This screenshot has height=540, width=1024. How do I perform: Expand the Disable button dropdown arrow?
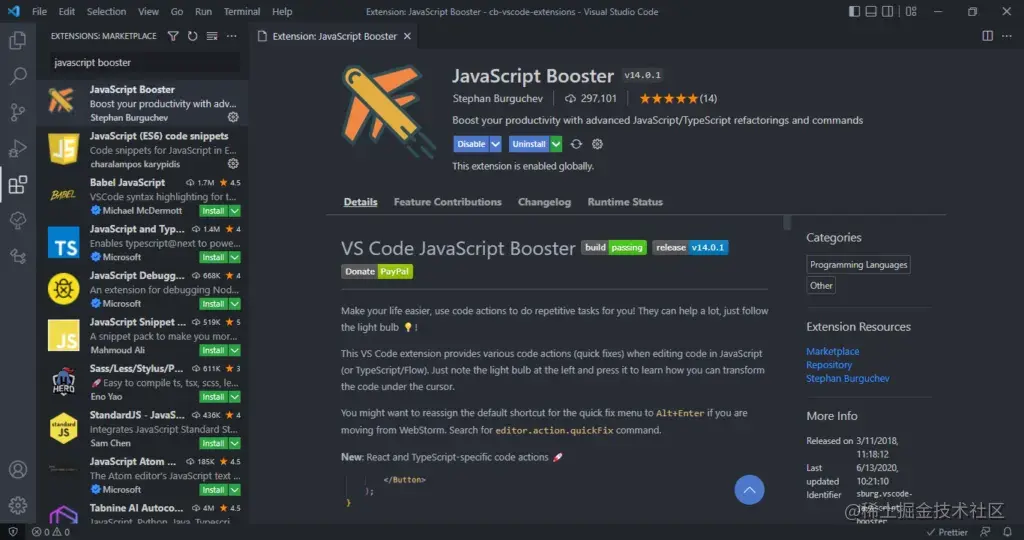tap(496, 144)
